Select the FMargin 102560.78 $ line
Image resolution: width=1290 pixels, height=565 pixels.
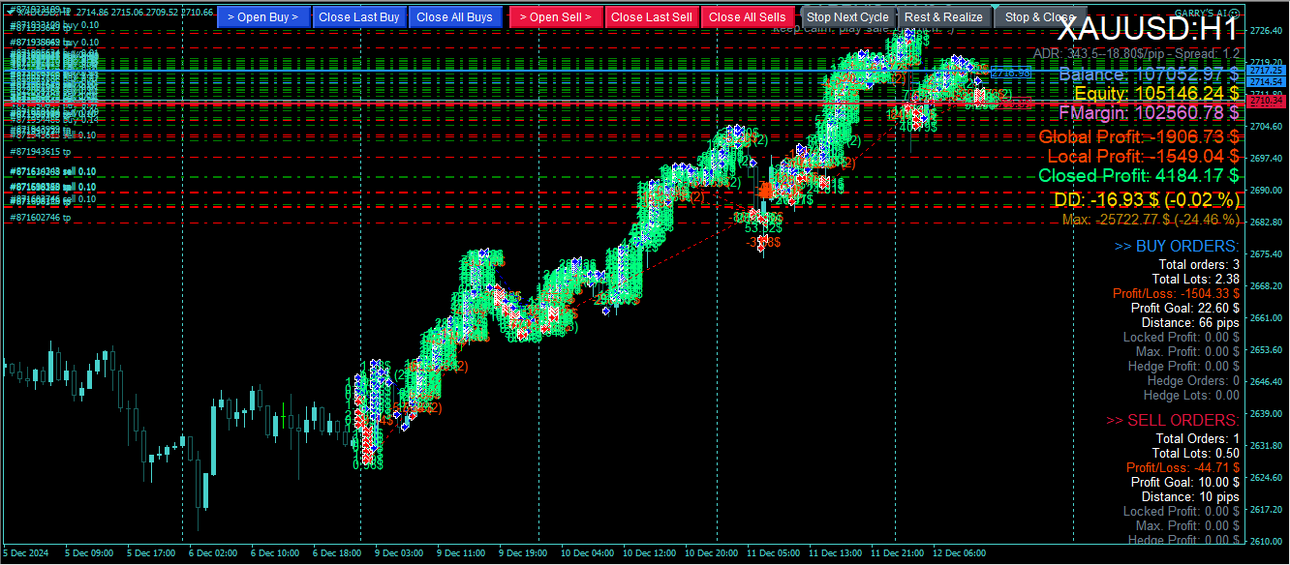click(1149, 112)
